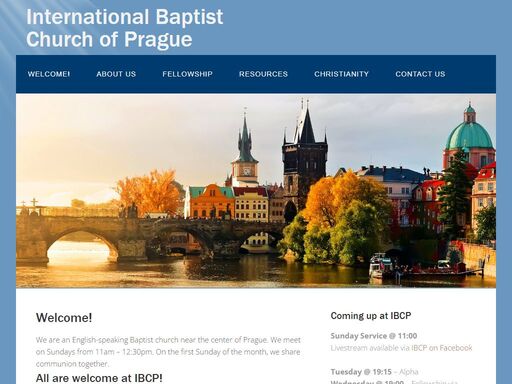Go to the RESOURCES page

pos(263,74)
